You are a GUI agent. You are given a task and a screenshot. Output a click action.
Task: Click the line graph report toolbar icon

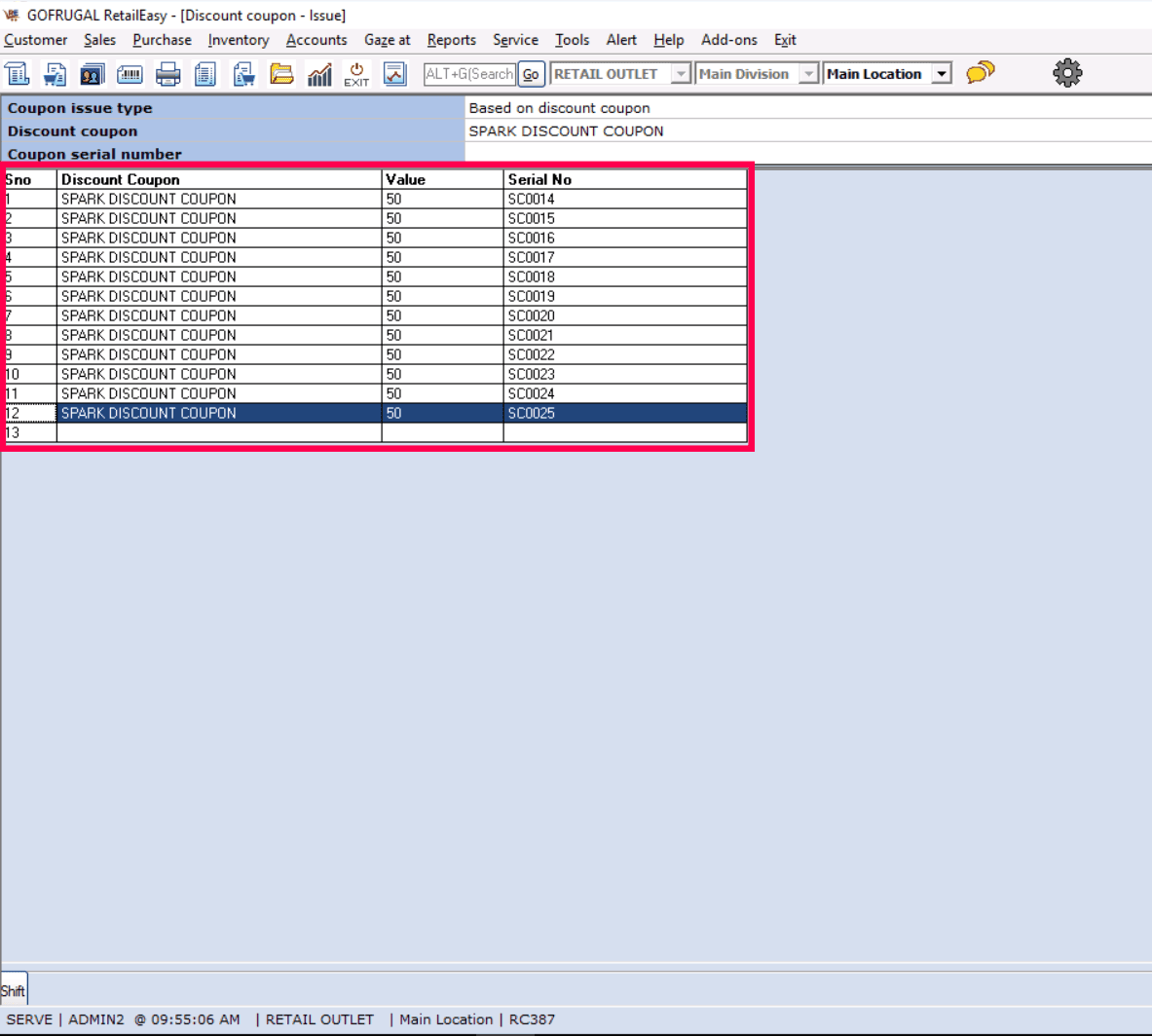[394, 74]
